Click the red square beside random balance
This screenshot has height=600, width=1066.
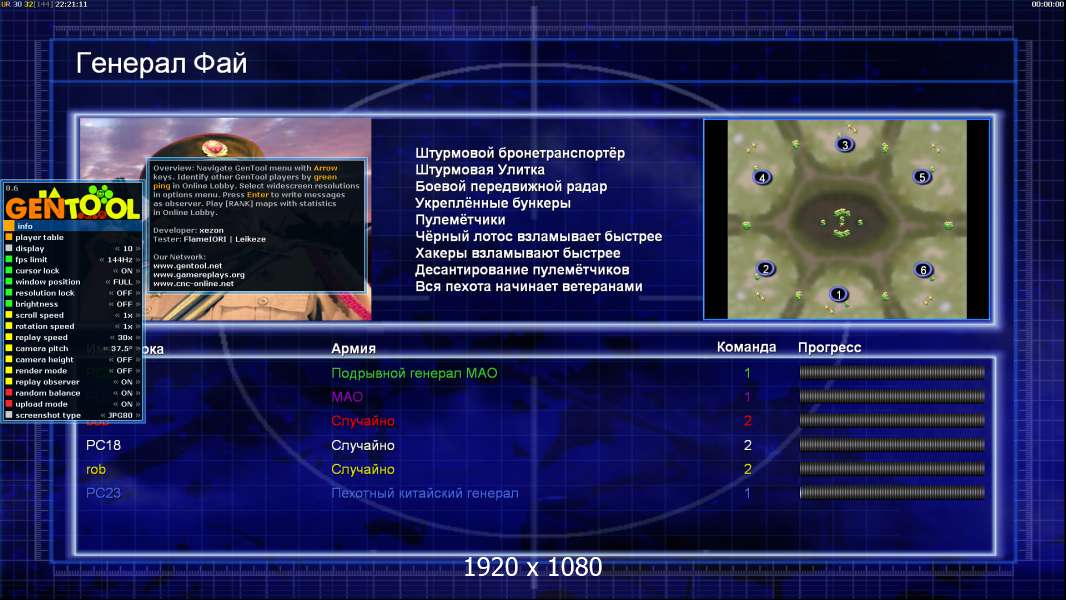[9, 393]
